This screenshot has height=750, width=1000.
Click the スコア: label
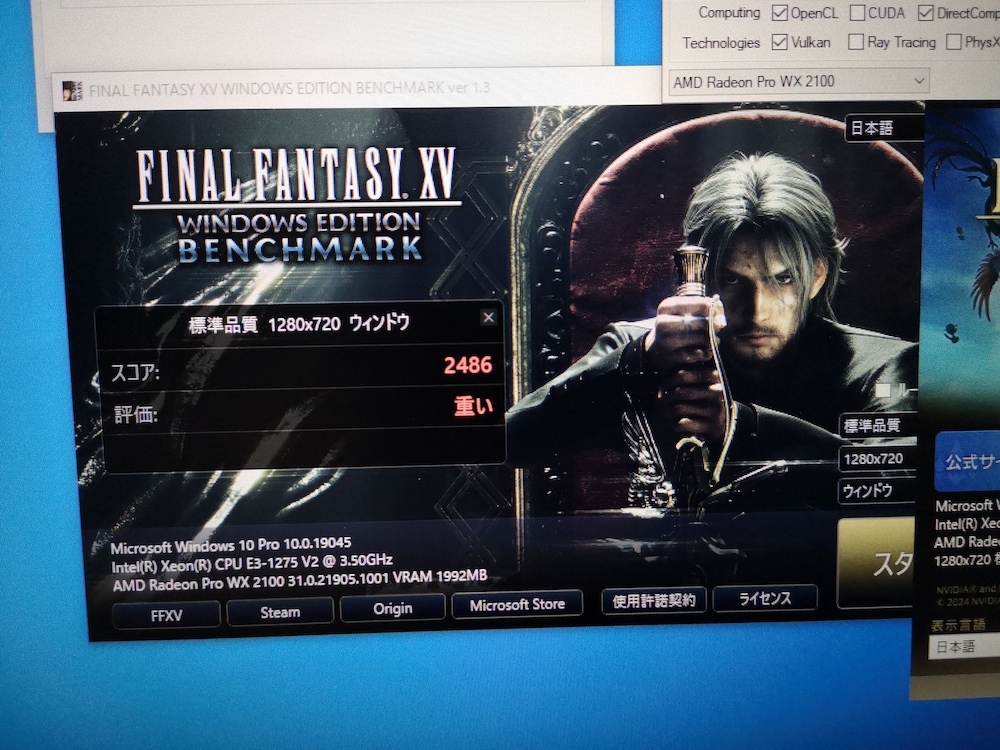135,372
